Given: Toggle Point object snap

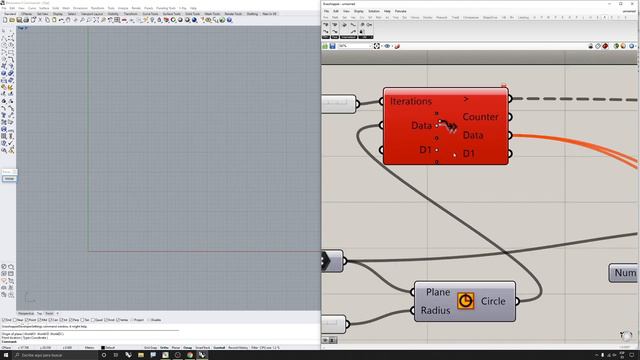Looking at the screenshot, I should pyautogui.click(x=31, y=320).
